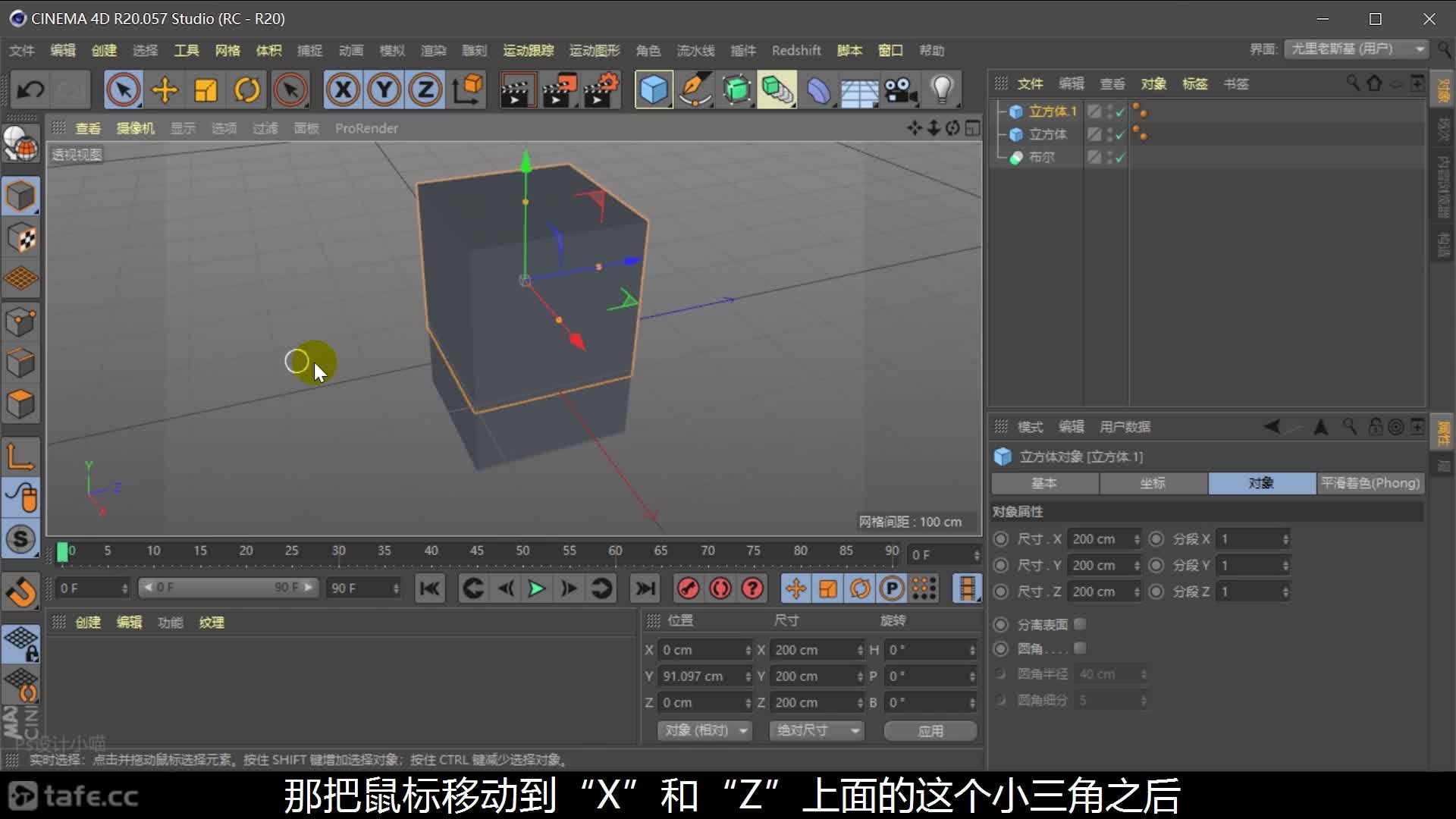Switch to 平滑着色(Phong) tab
Screen dimensions: 1456x819
[x=1370, y=483]
